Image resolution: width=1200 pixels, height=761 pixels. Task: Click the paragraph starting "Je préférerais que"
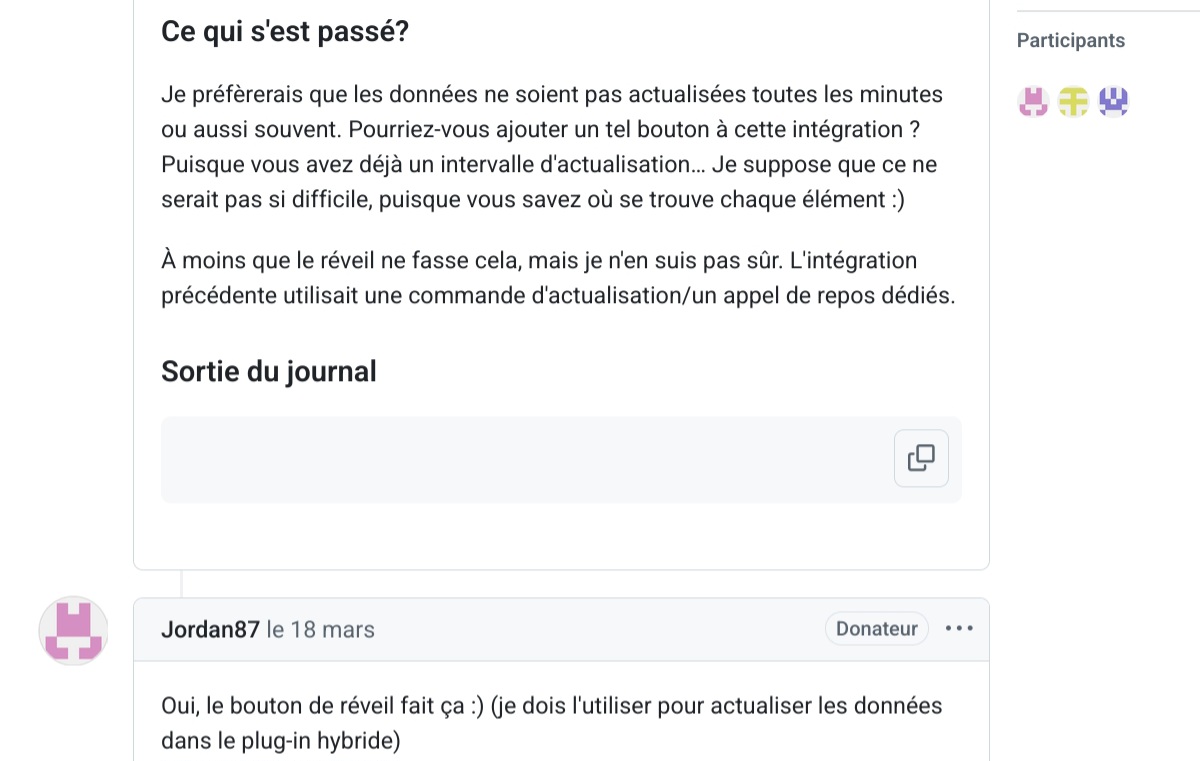(551, 147)
